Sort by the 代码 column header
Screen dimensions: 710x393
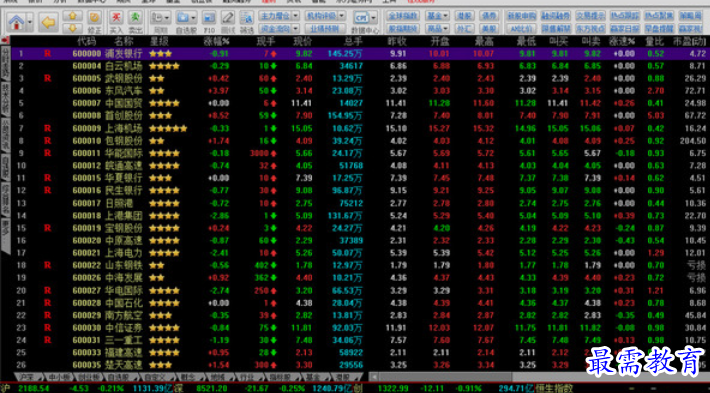point(86,41)
